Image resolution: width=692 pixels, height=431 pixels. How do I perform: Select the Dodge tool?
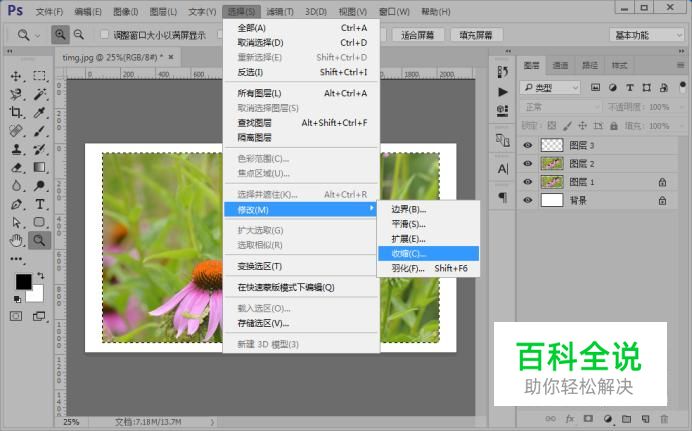pos(39,186)
